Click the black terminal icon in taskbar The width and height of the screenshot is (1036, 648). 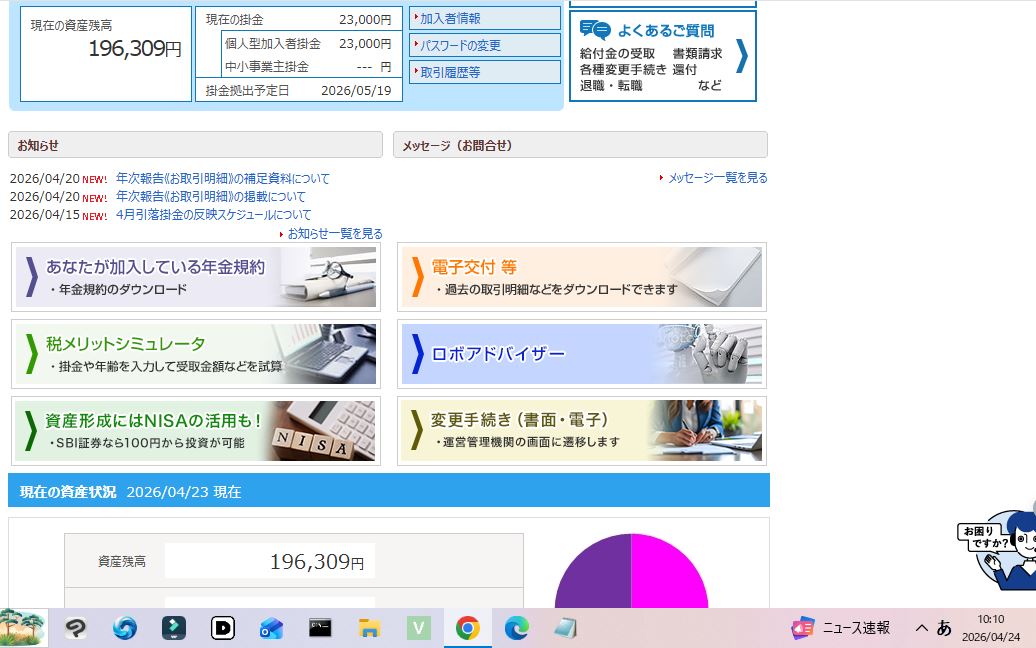(320, 628)
